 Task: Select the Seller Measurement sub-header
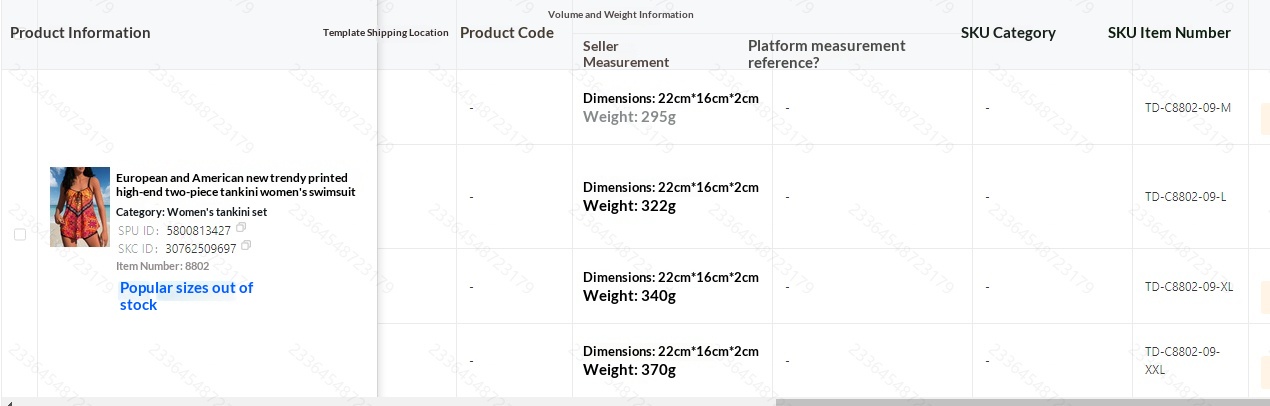pos(626,54)
